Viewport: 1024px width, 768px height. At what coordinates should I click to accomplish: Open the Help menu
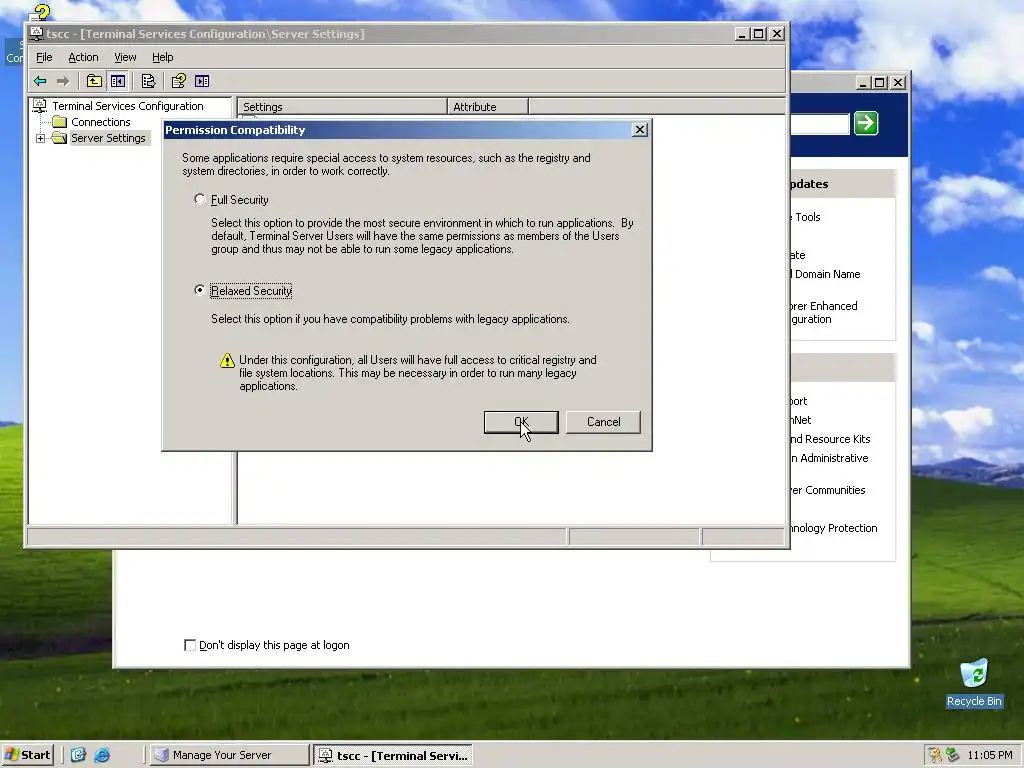click(x=163, y=57)
